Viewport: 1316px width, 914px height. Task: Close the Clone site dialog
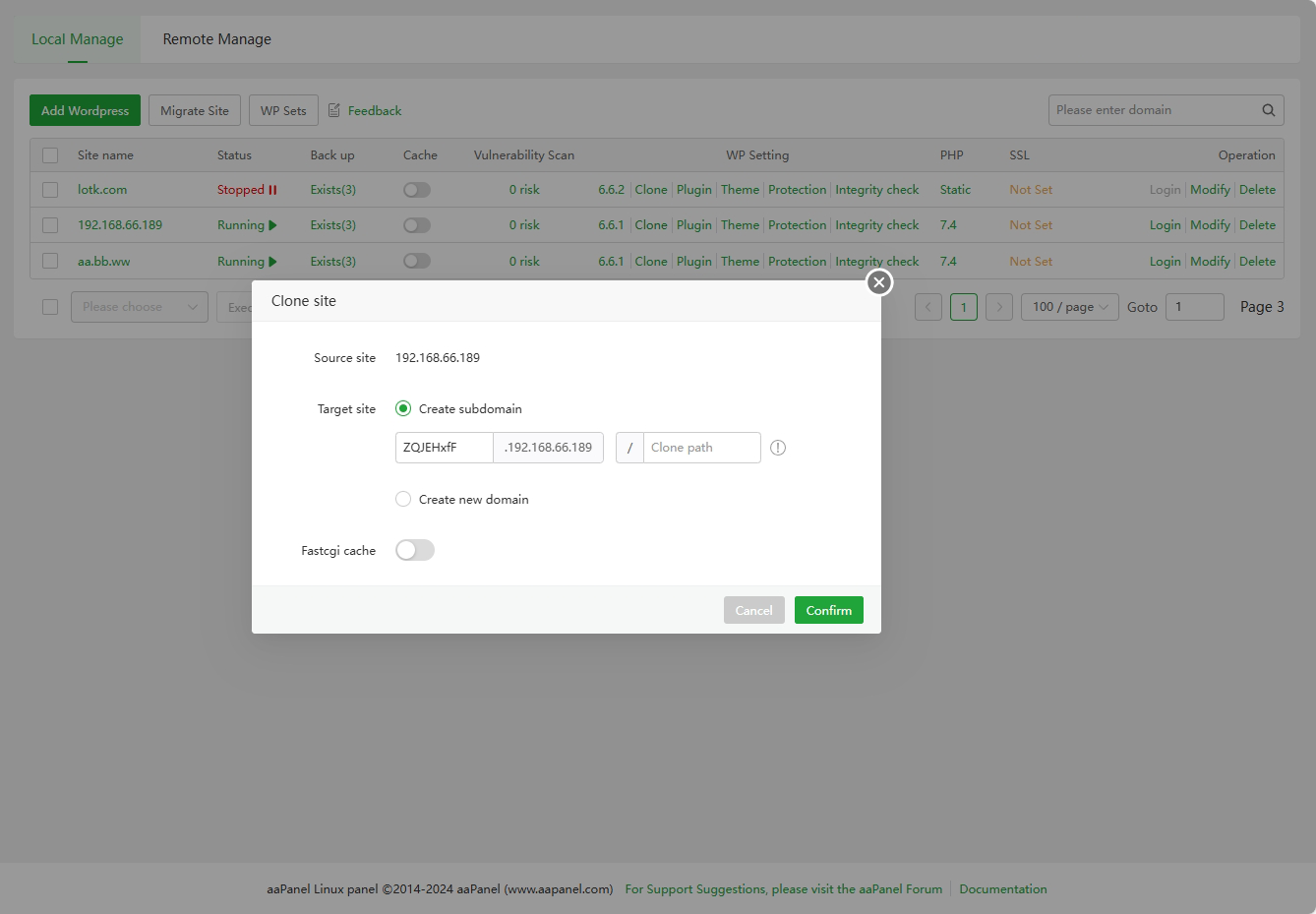[x=878, y=282]
